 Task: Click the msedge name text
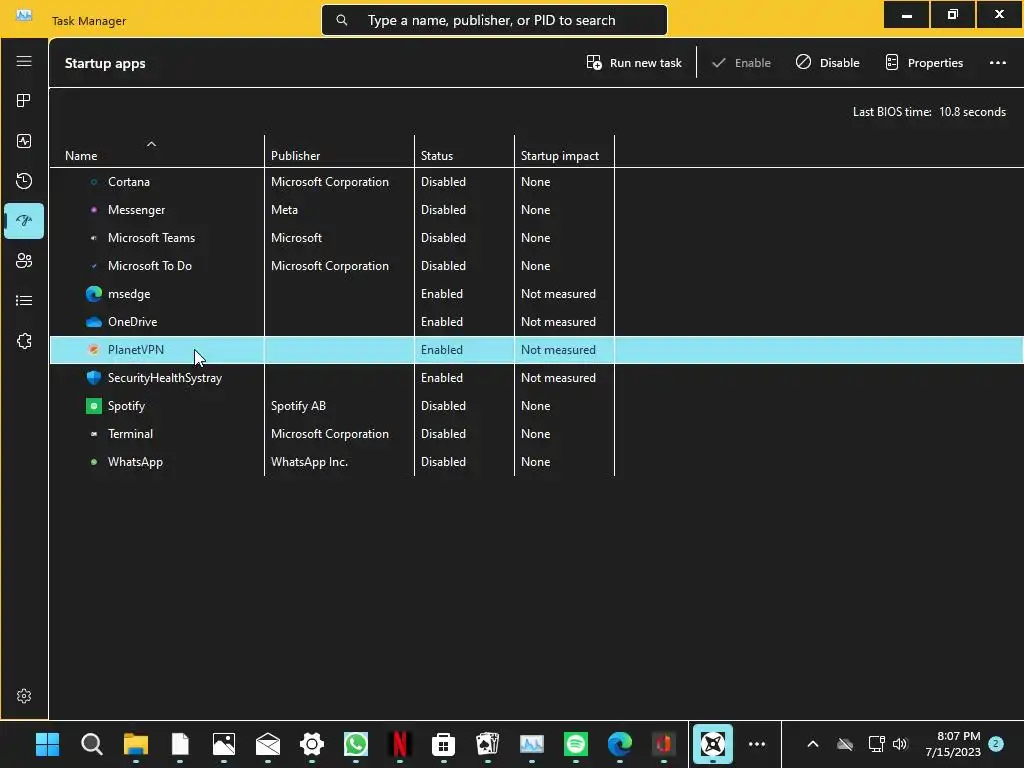[x=129, y=295]
